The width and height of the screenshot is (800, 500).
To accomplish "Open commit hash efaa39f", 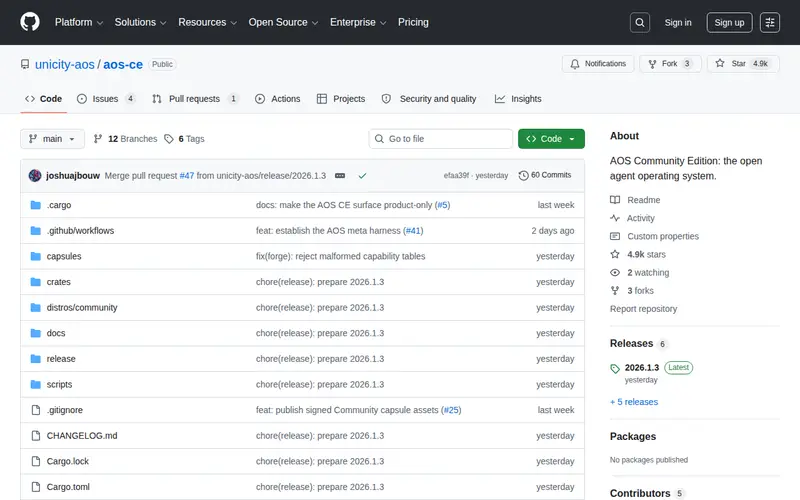I will click(x=456, y=176).
